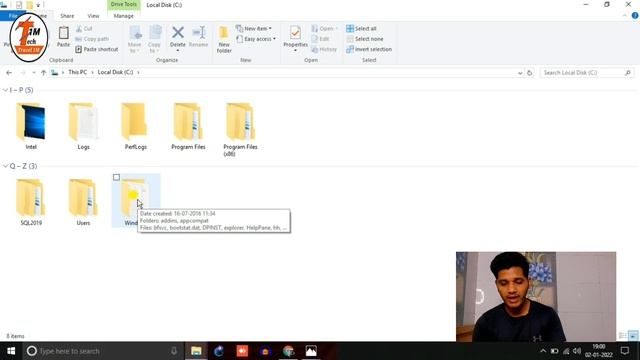Collapse the I – P group
Screen dimensions: 640x360
point(5,90)
